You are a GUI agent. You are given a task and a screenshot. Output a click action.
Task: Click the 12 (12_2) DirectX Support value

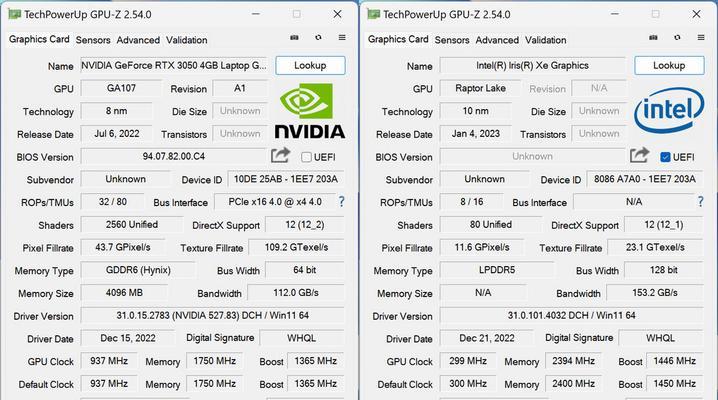305,225
